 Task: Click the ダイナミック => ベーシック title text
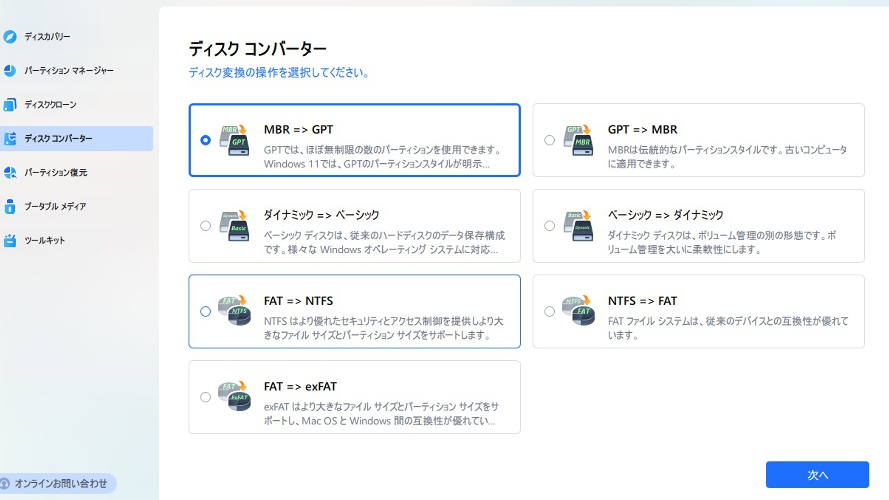point(321,215)
